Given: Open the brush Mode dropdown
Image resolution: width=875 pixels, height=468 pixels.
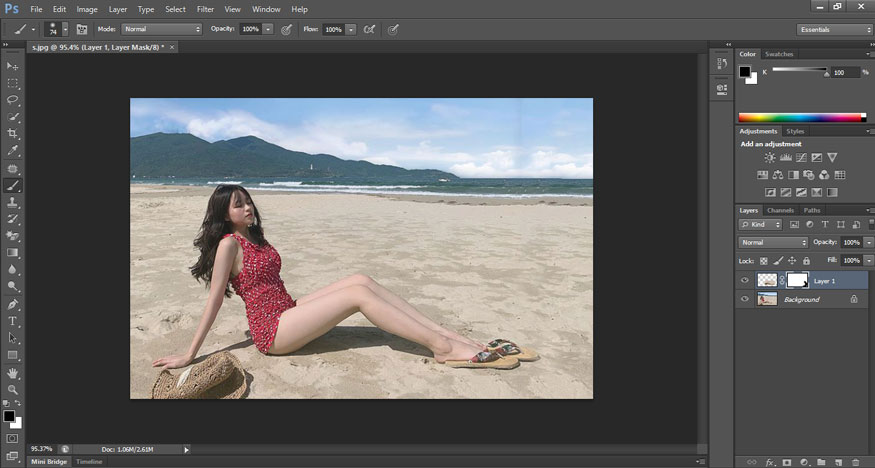Looking at the screenshot, I should tap(161, 29).
